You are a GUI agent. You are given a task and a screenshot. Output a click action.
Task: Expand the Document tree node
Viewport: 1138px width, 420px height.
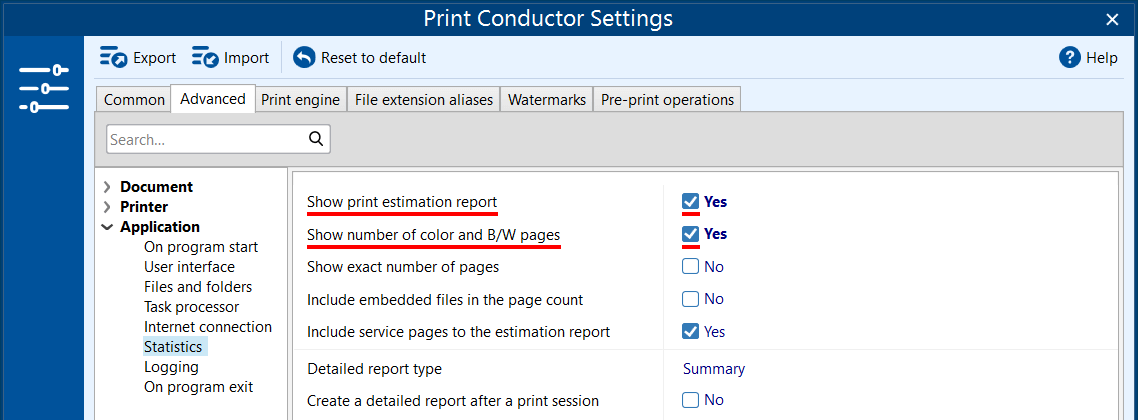[107, 187]
